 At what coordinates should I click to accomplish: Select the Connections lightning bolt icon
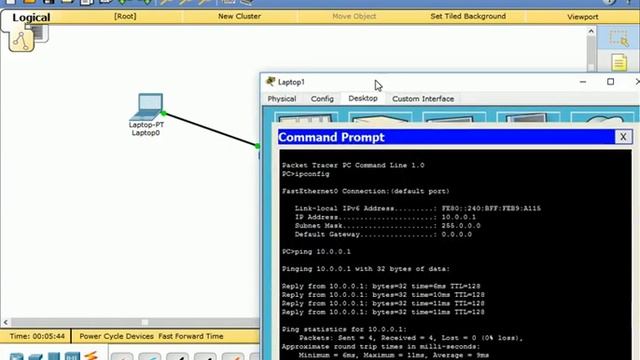point(91,356)
